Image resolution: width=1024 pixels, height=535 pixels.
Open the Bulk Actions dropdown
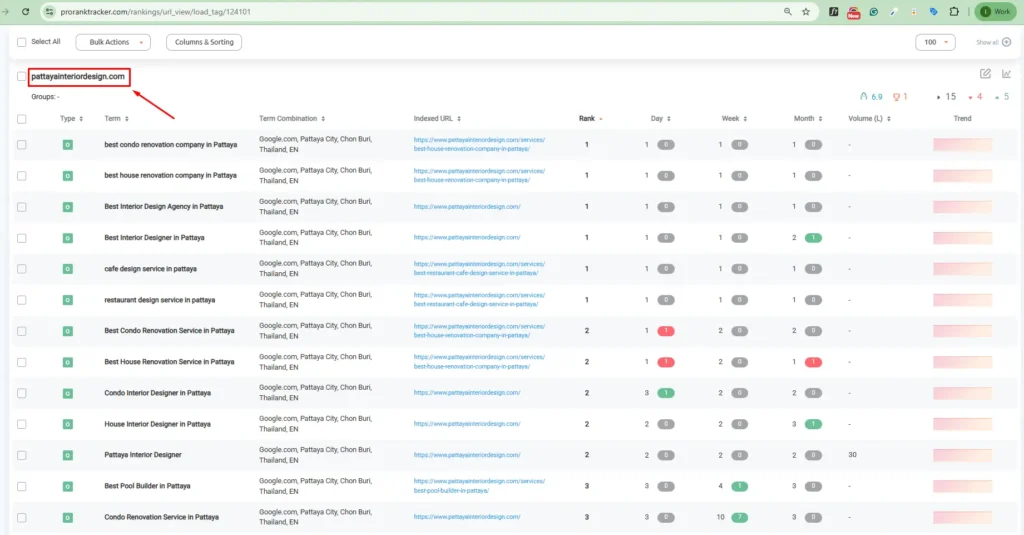113,42
